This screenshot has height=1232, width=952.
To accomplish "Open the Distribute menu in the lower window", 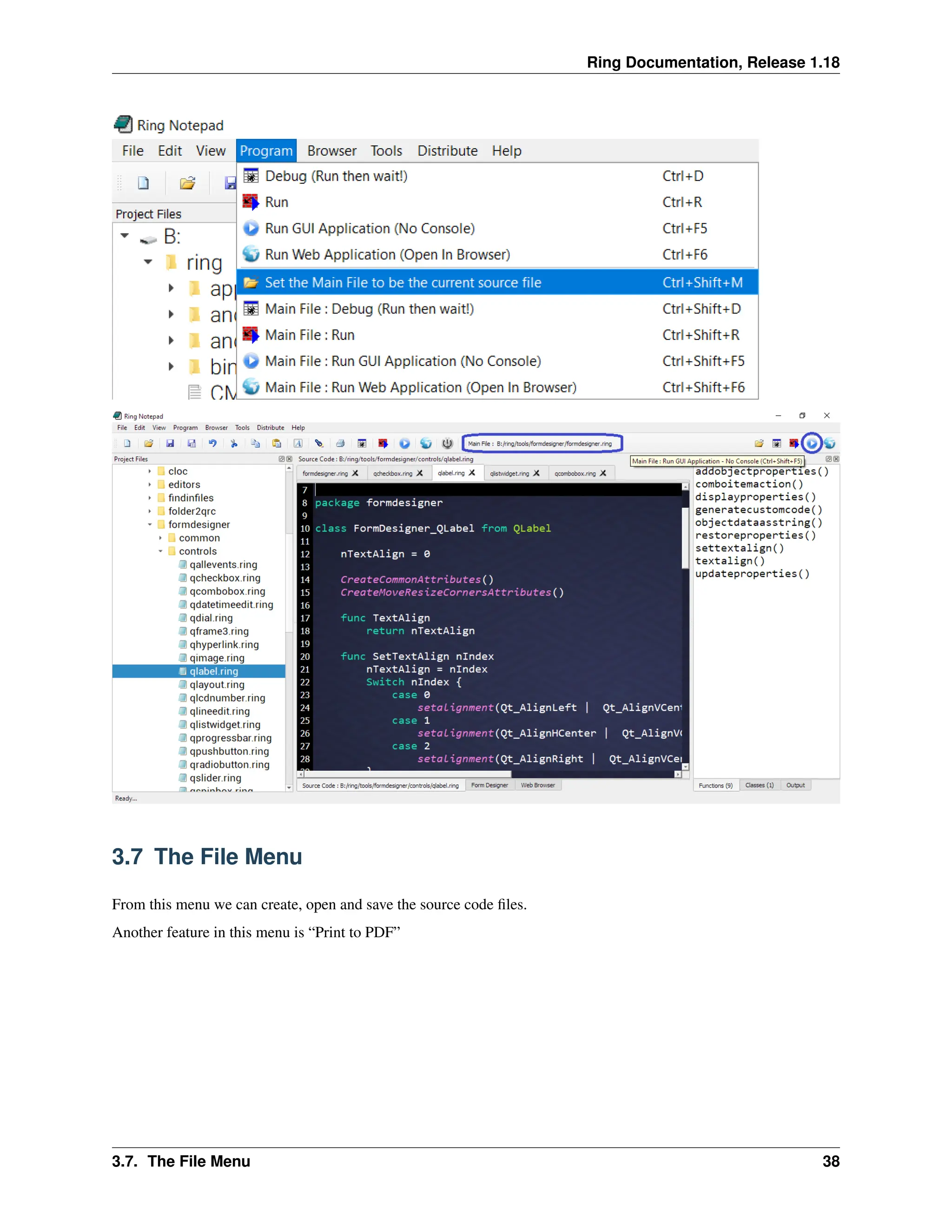I will pos(271,428).
